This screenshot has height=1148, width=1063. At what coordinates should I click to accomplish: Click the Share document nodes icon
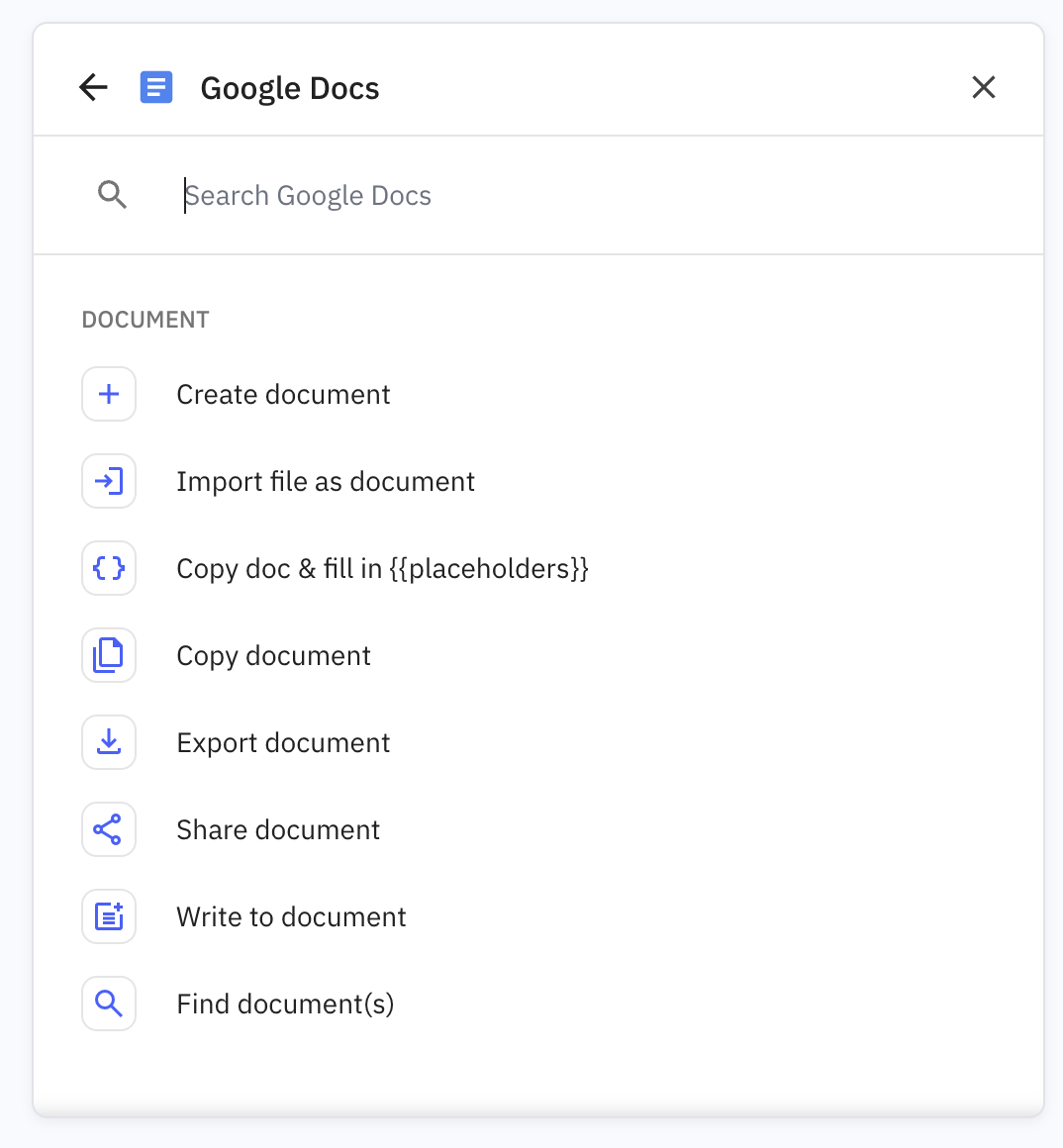coord(109,829)
